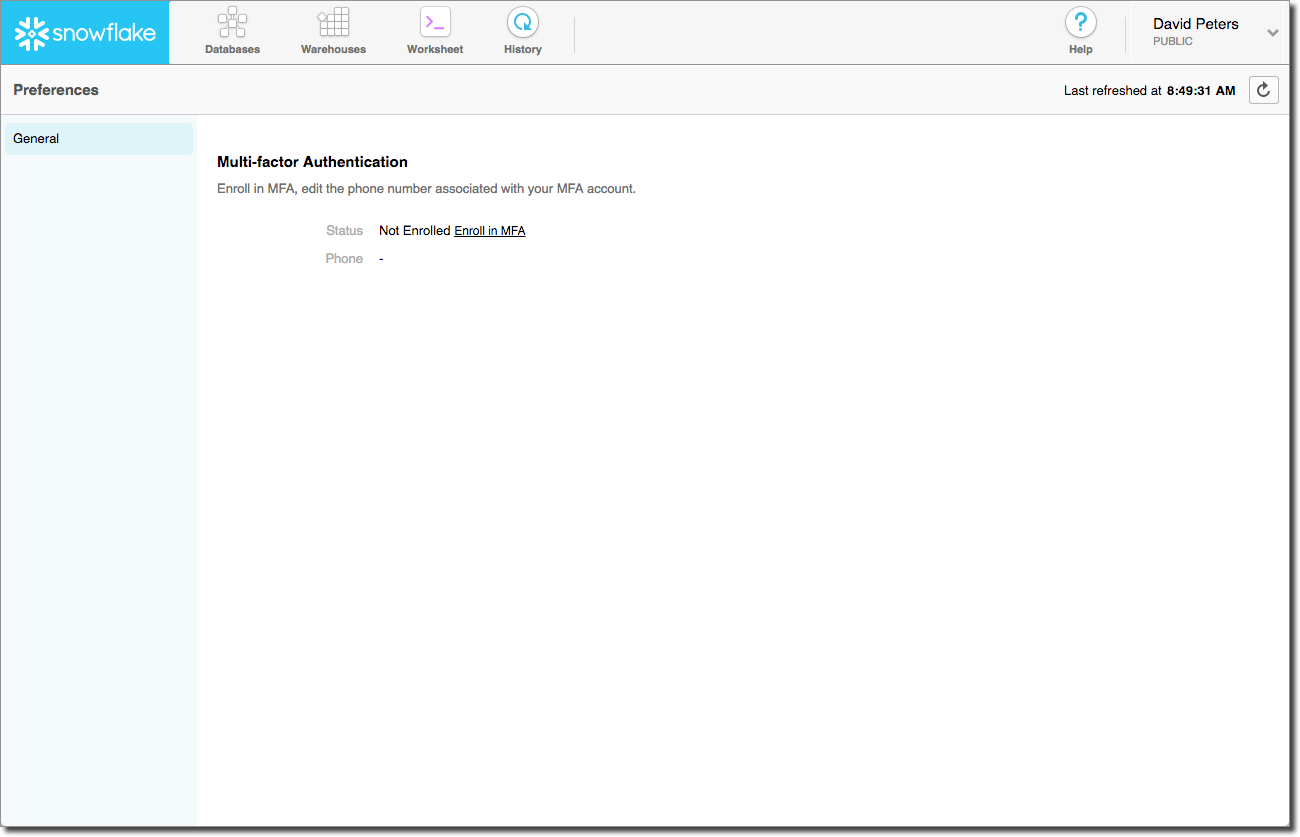The width and height of the screenshot is (1300, 837).
Task: Open the Worksheet prompt icon
Action: [x=435, y=22]
